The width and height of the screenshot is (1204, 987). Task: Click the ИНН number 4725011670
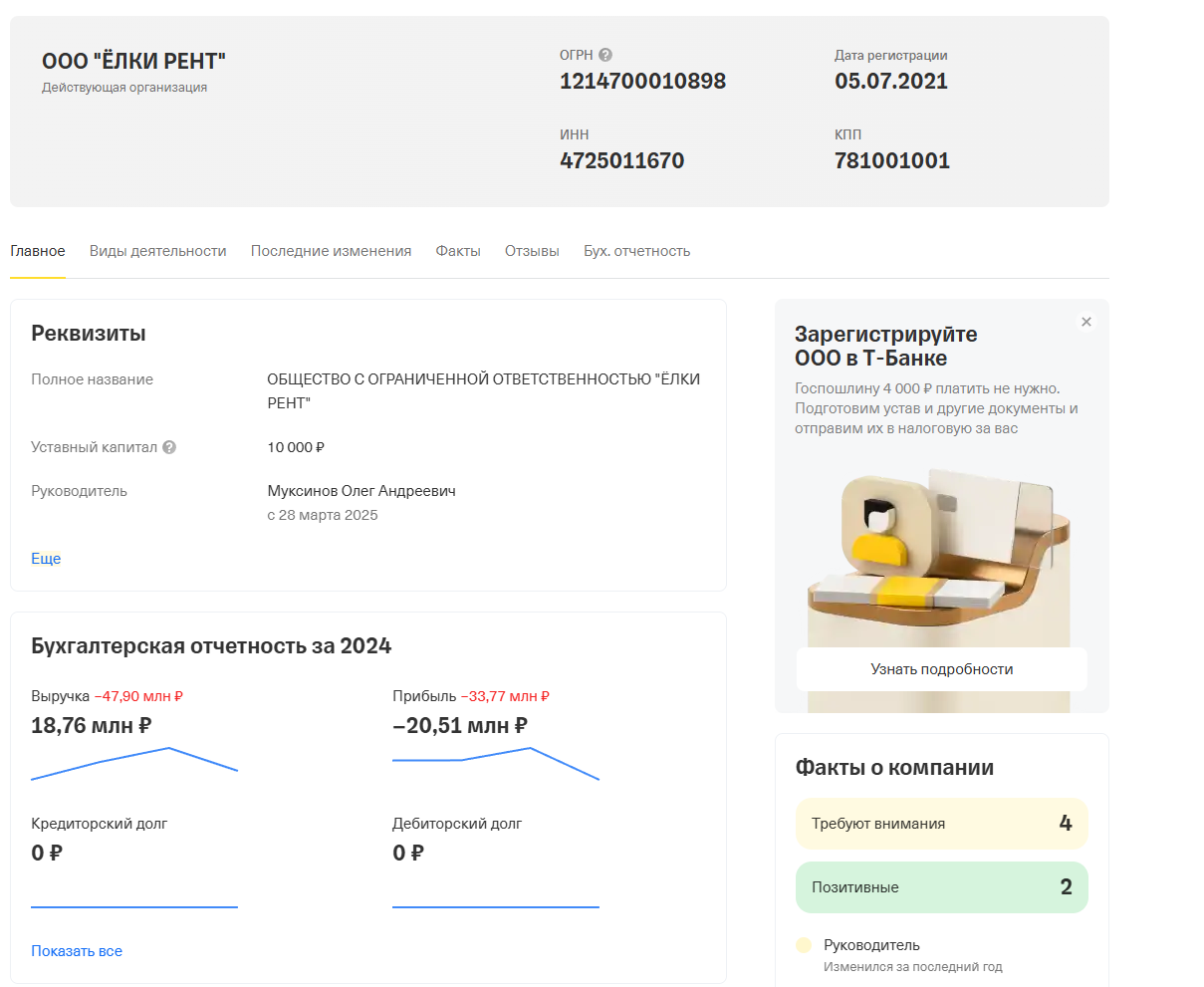pyautogui.click(x=621, y=160)
